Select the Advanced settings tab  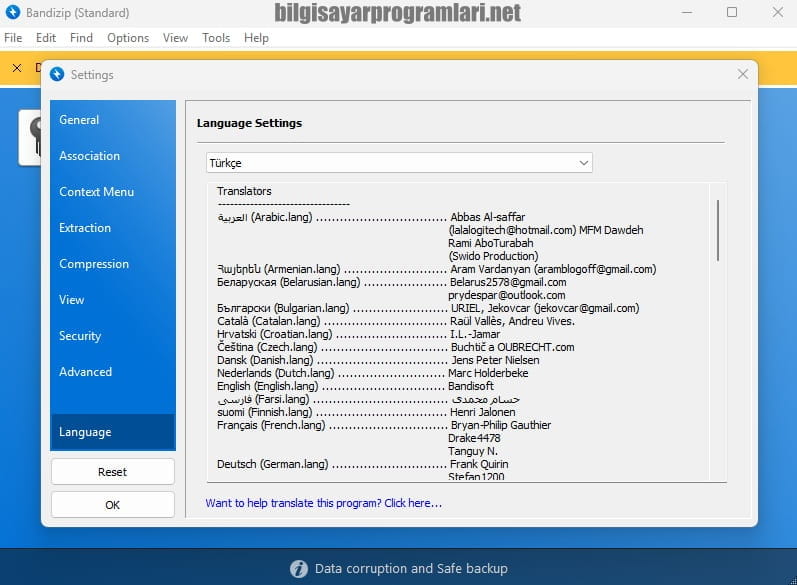point(113,372)
